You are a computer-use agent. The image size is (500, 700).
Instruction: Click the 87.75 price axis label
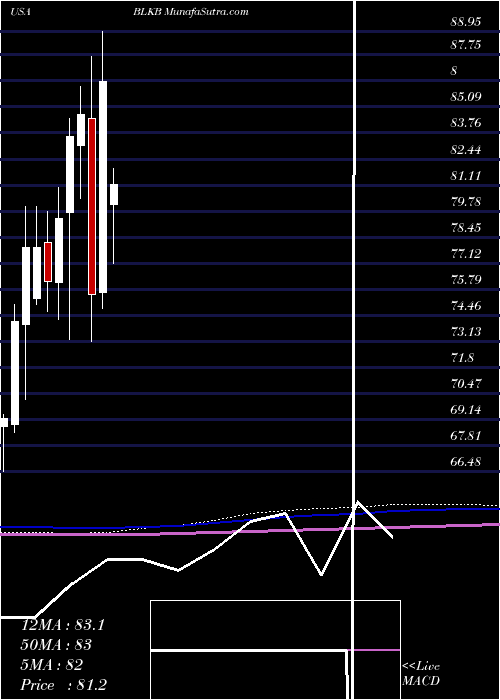pos(466,45)
